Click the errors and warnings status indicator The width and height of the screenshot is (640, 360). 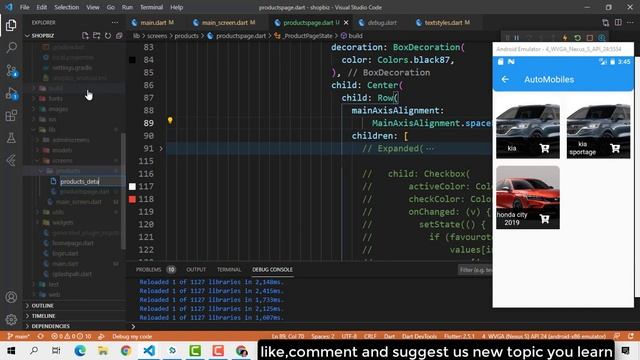pyautogui.click(x=71, y=336)
